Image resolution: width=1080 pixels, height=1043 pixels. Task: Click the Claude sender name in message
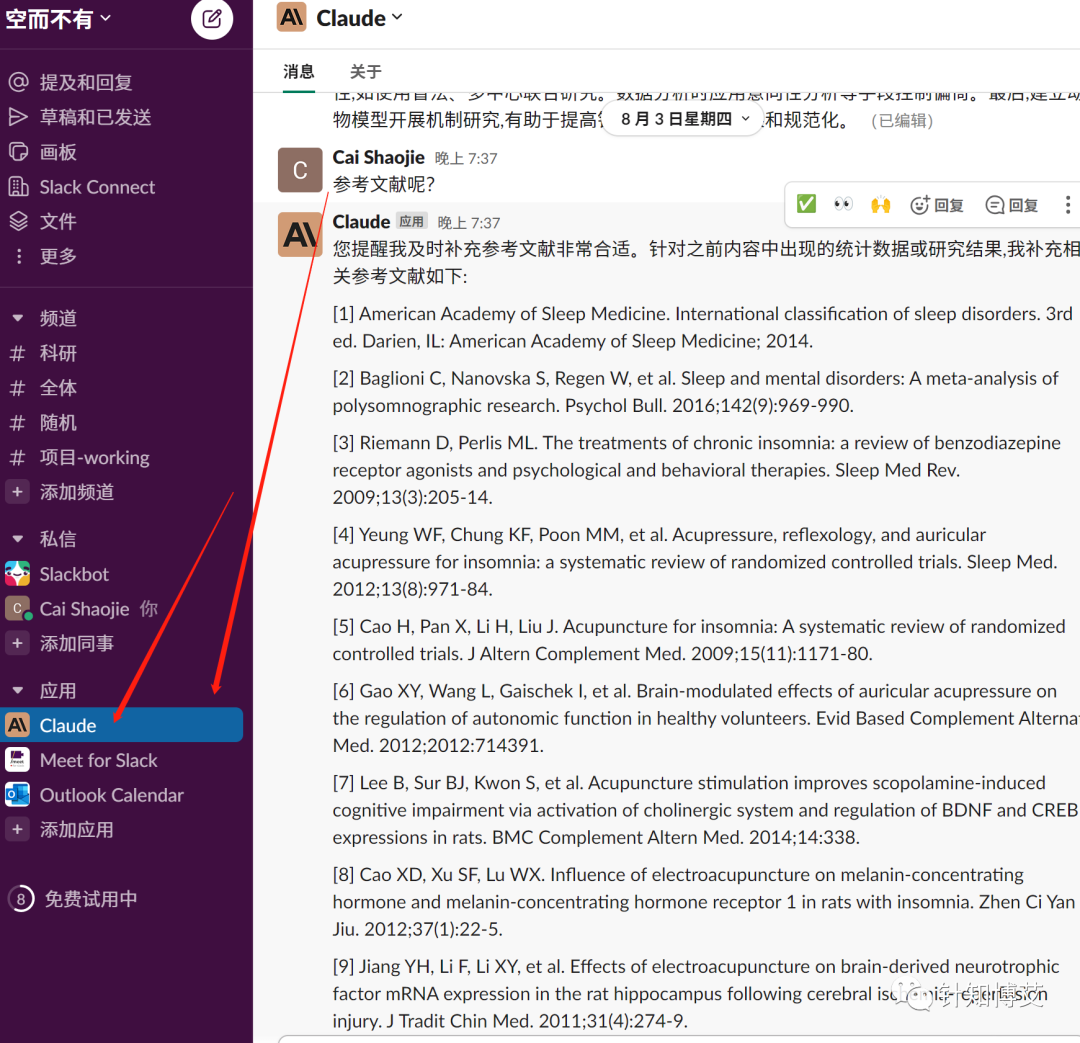[x=361, y=222]
